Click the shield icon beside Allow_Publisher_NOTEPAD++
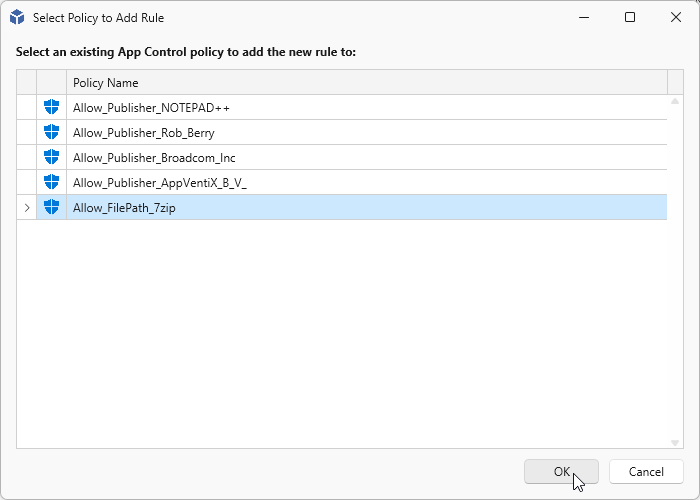This screenshot has width=700, height=500. coord(51,107)
